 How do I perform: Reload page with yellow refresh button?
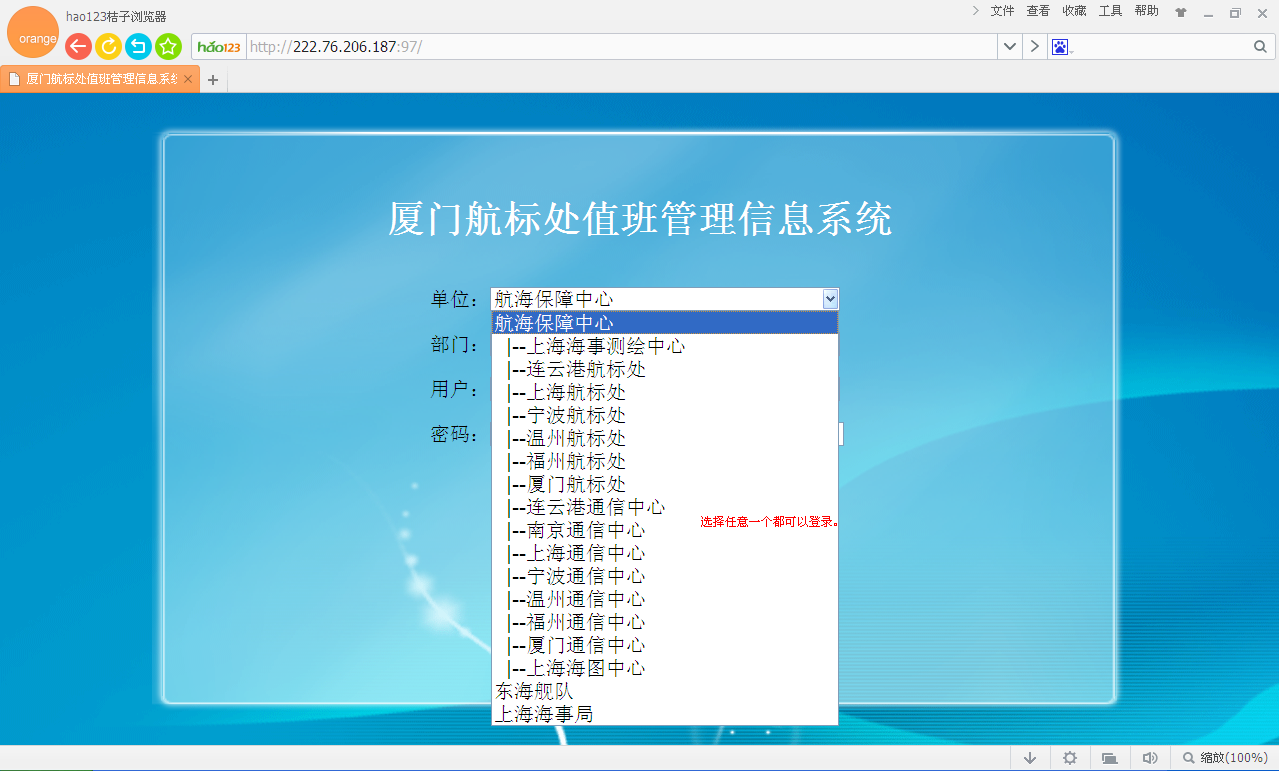[108, 46]
